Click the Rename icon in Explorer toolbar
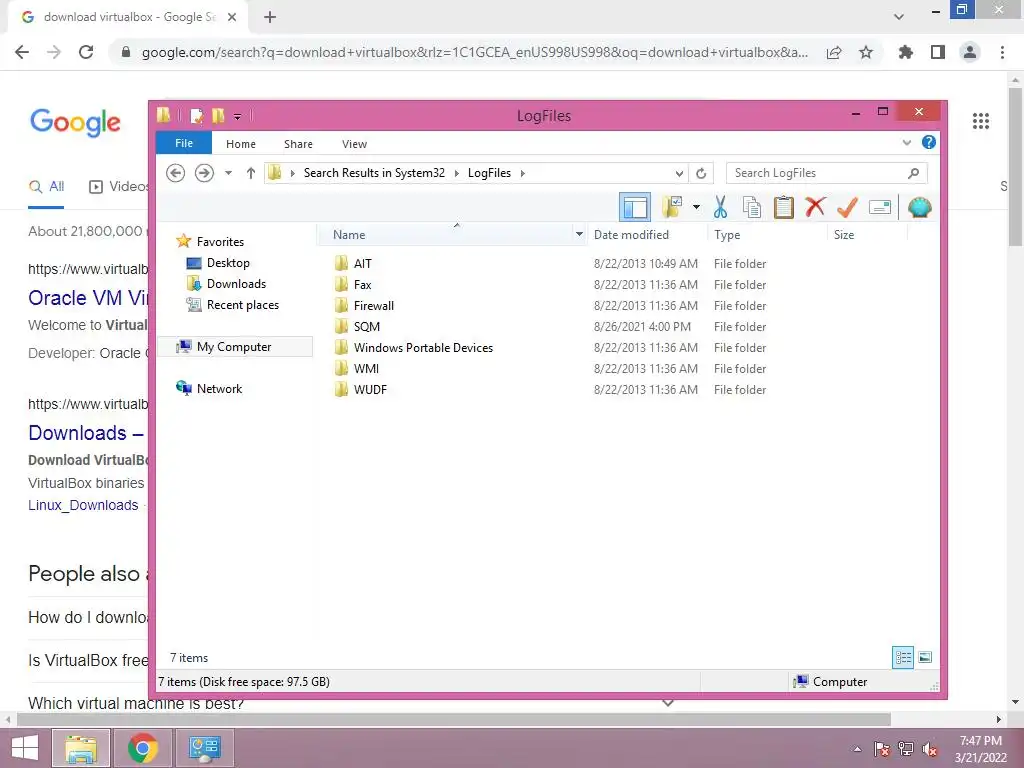This screenshot has height=768, width=1024. point(880,208)
